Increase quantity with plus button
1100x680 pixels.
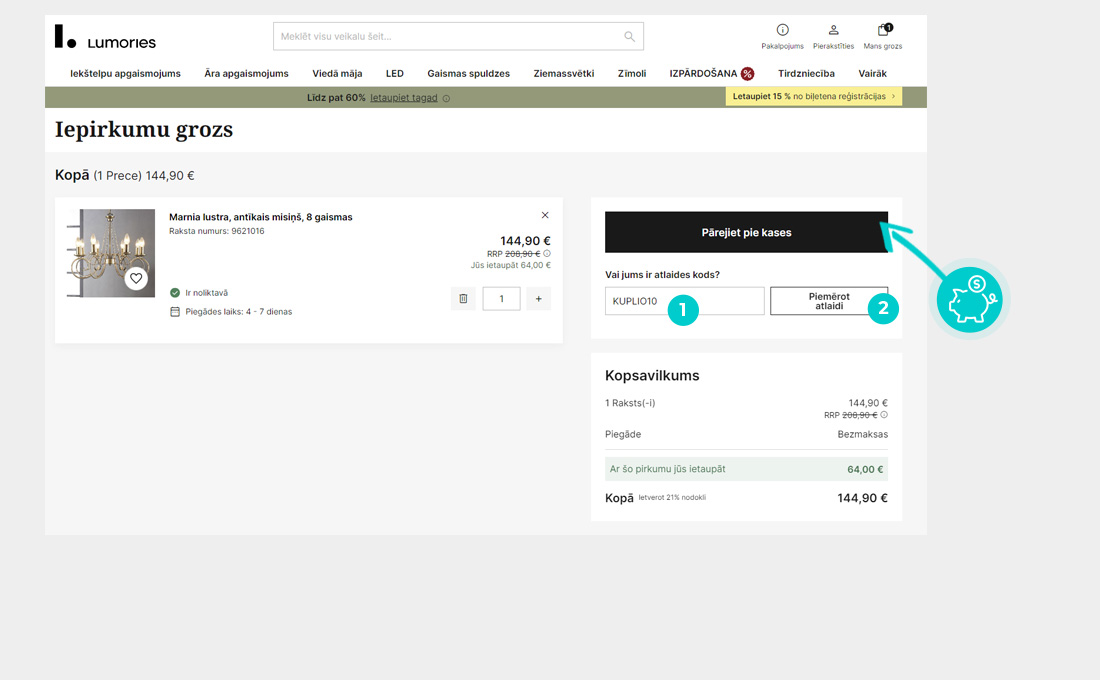[x=538, y=298]
